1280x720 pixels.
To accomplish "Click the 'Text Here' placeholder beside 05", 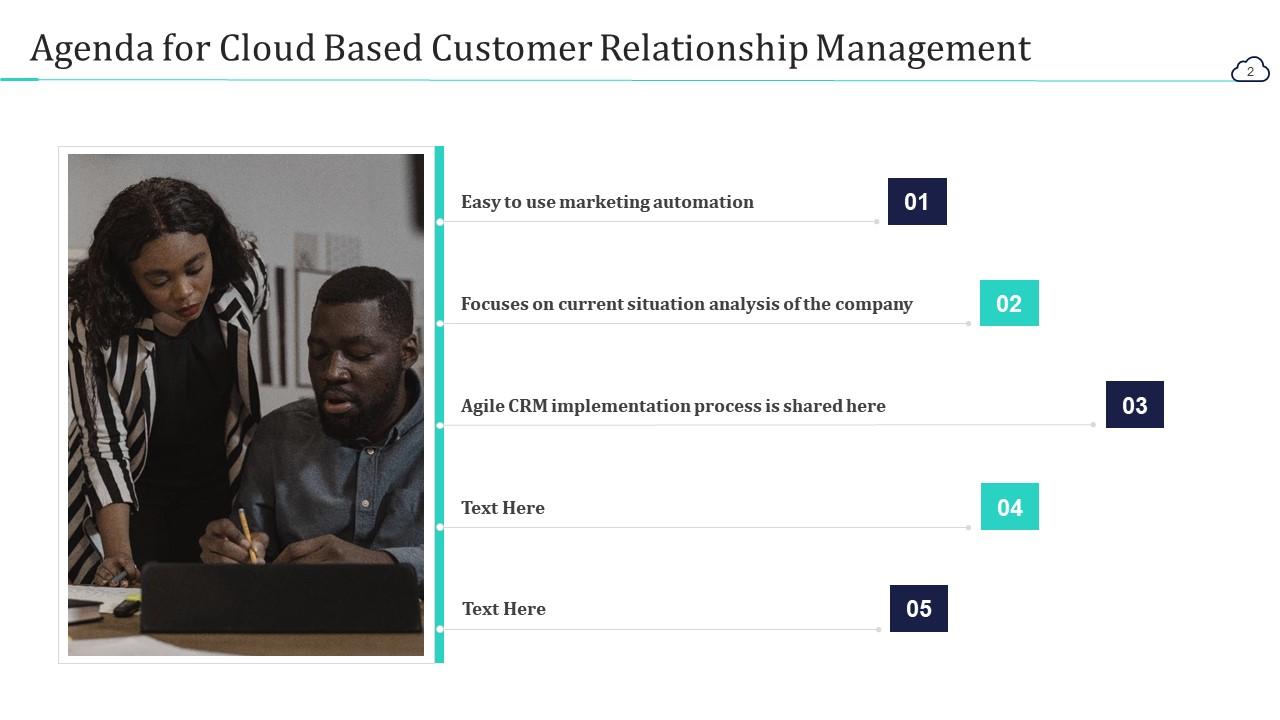I will (x=504, y=609).
